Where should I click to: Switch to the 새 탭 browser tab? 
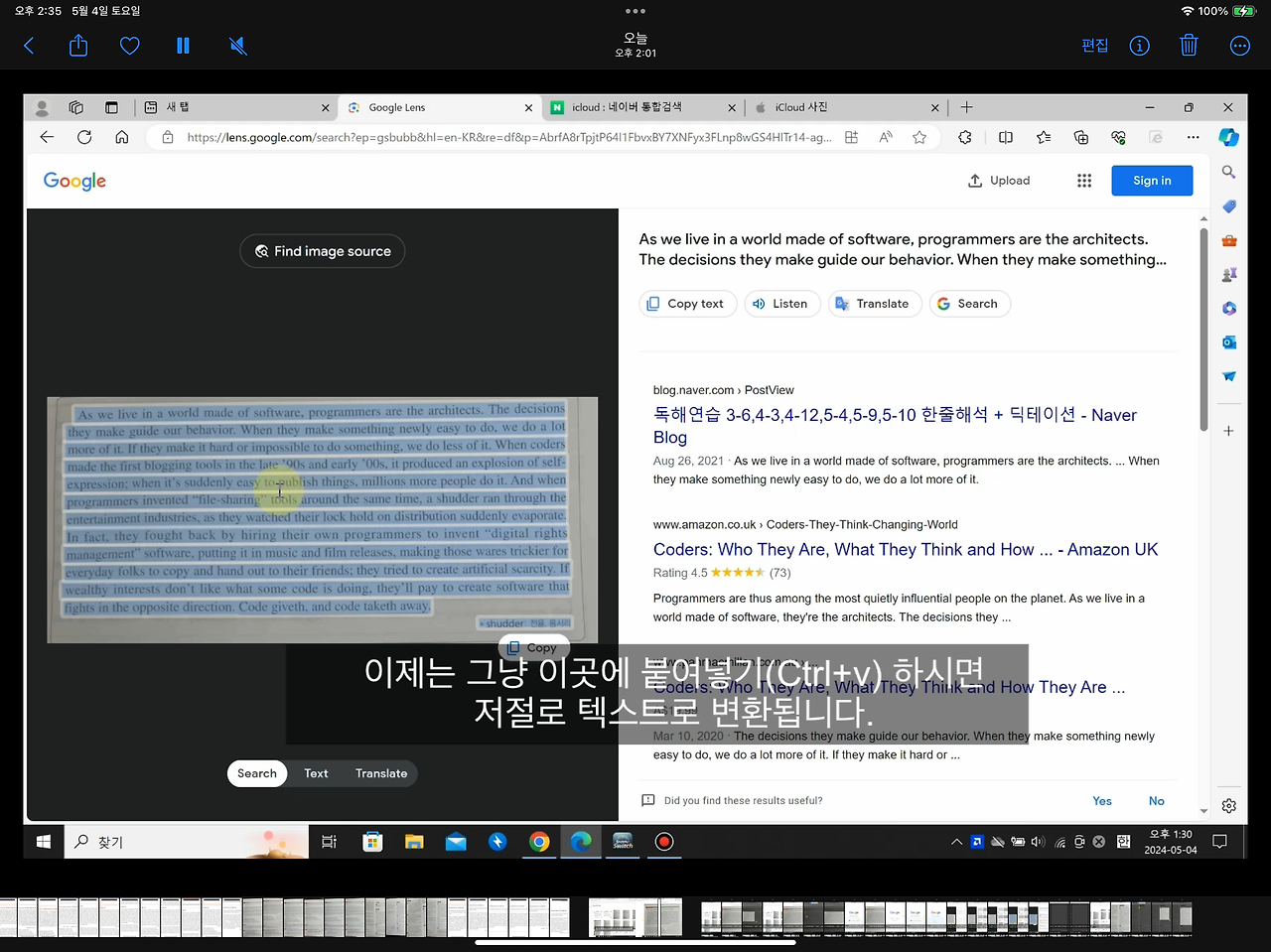click(237, 107)
